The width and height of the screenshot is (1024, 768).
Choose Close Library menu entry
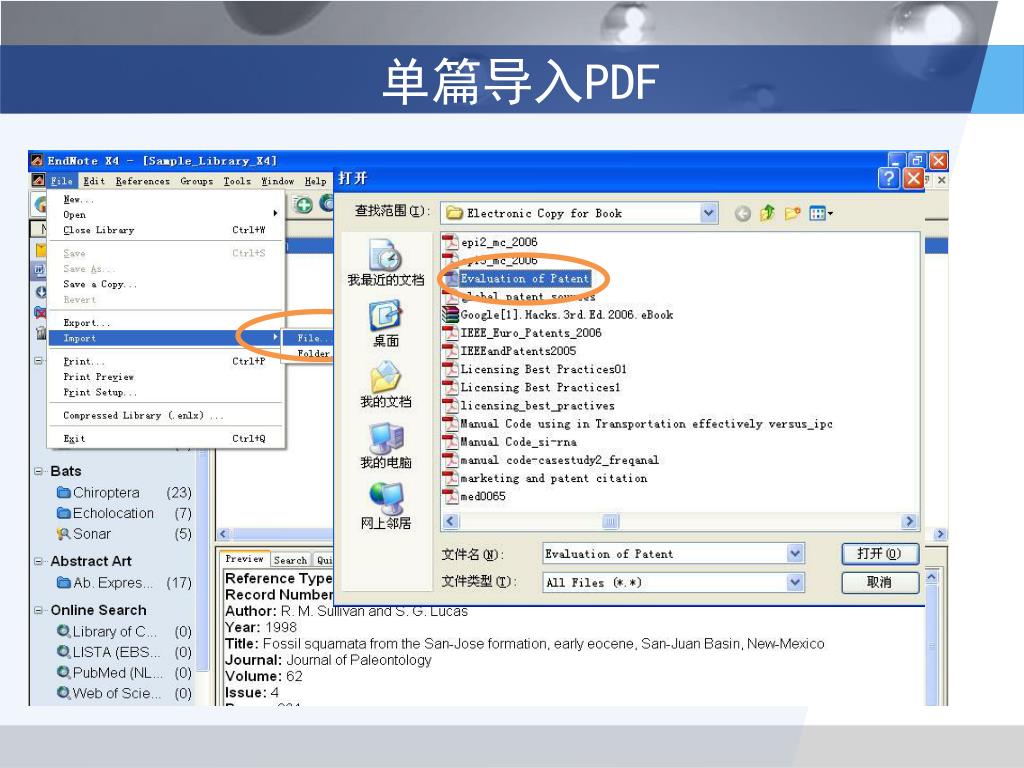[x=166, y=230]
